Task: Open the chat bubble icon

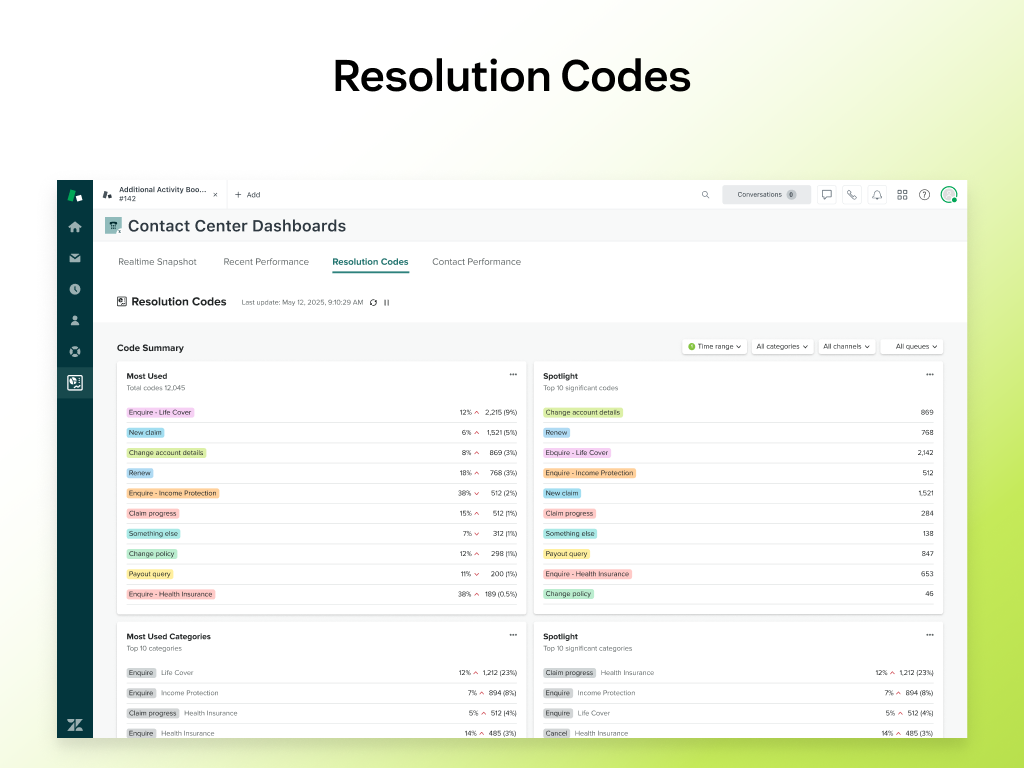Action: tap(827, 195)
